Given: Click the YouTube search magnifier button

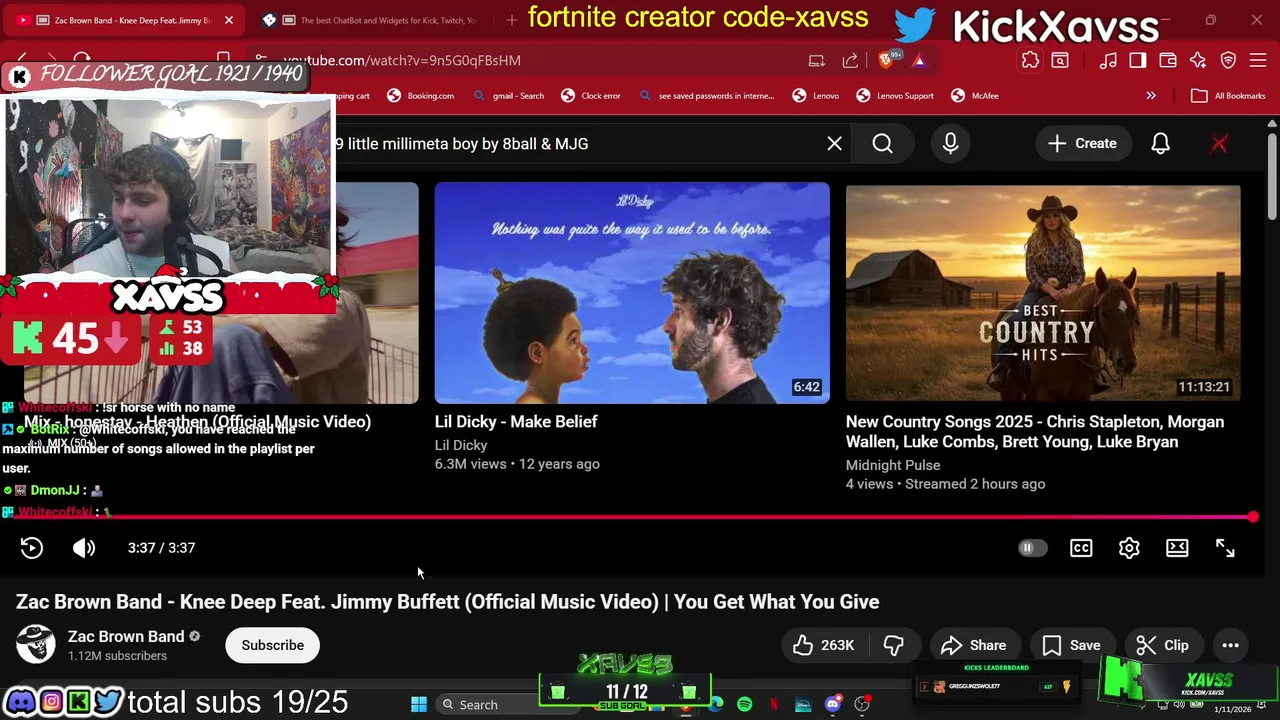Looking at the screenshot, I should [x=882, y=143].
